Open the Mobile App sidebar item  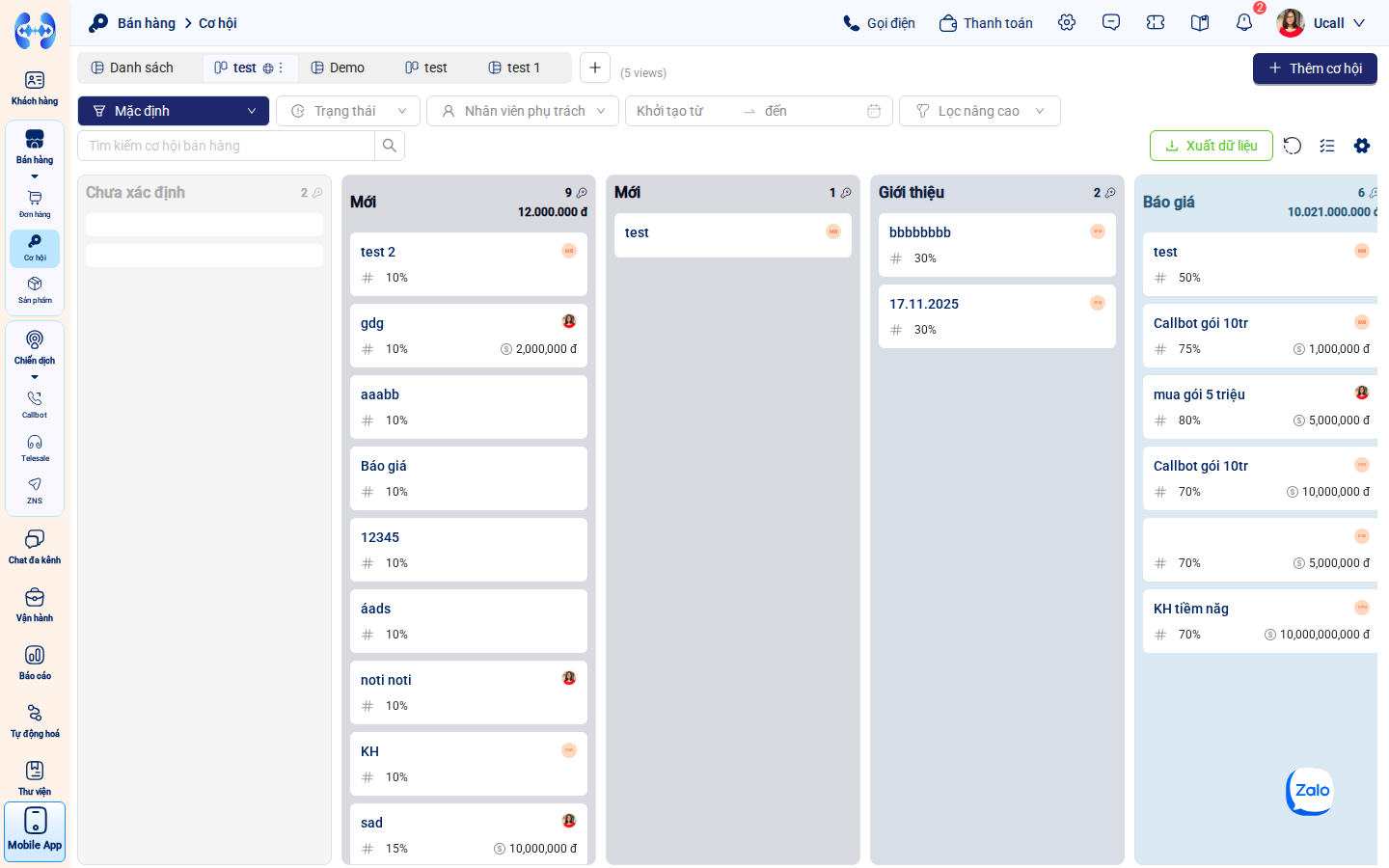pos(35,830)
